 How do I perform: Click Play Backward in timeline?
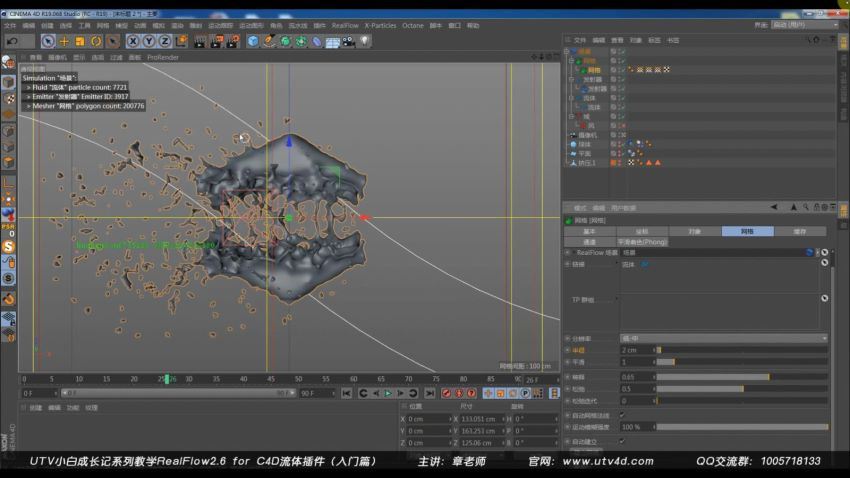pyautogui.click(x=376, y=393)
